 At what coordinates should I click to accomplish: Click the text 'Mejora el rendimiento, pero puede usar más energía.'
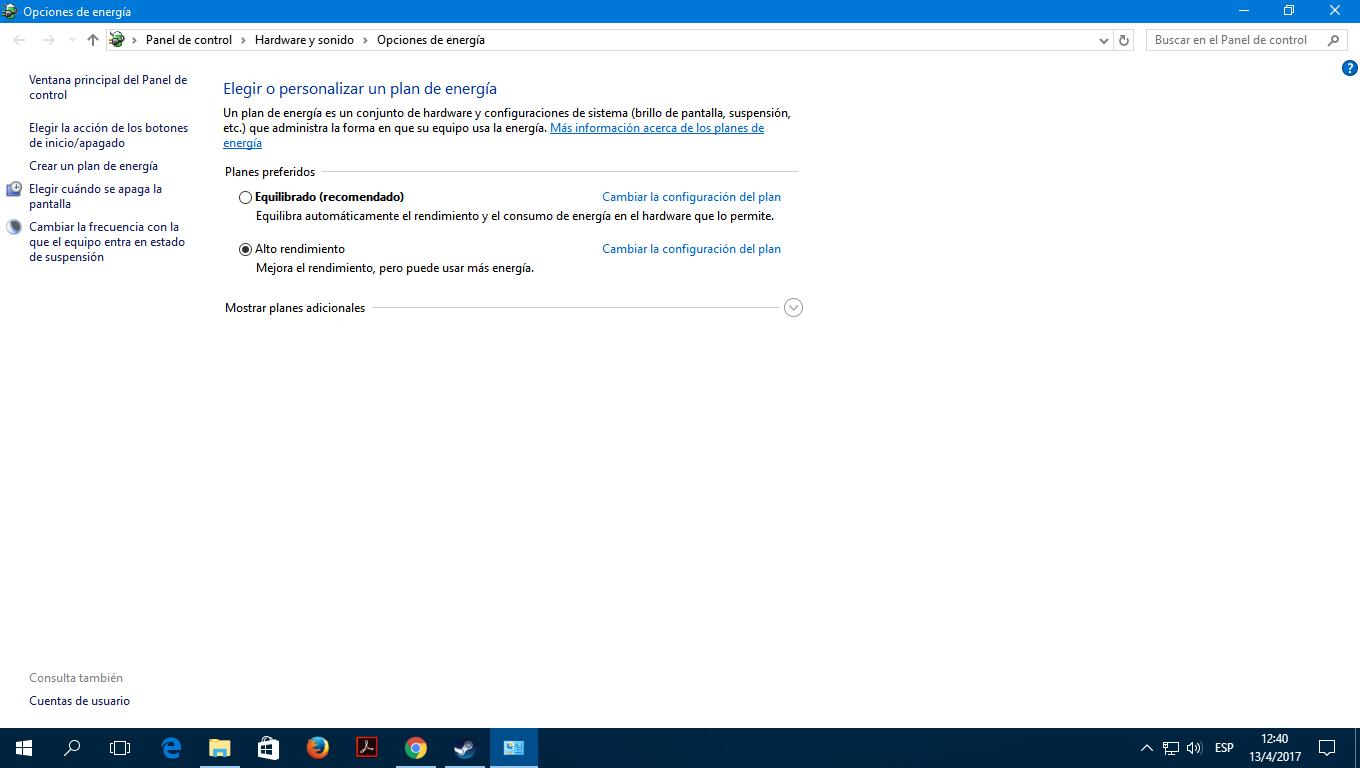395,268
